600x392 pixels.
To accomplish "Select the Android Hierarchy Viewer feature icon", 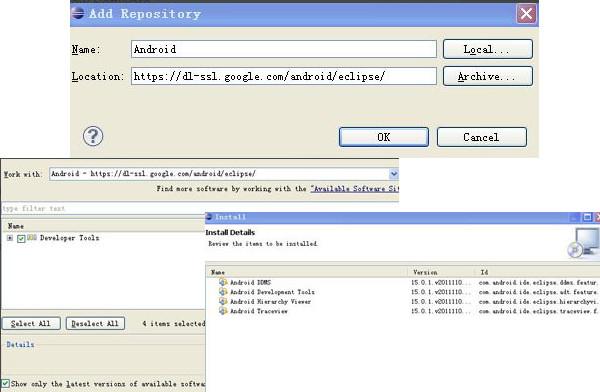I will point(223,301).
